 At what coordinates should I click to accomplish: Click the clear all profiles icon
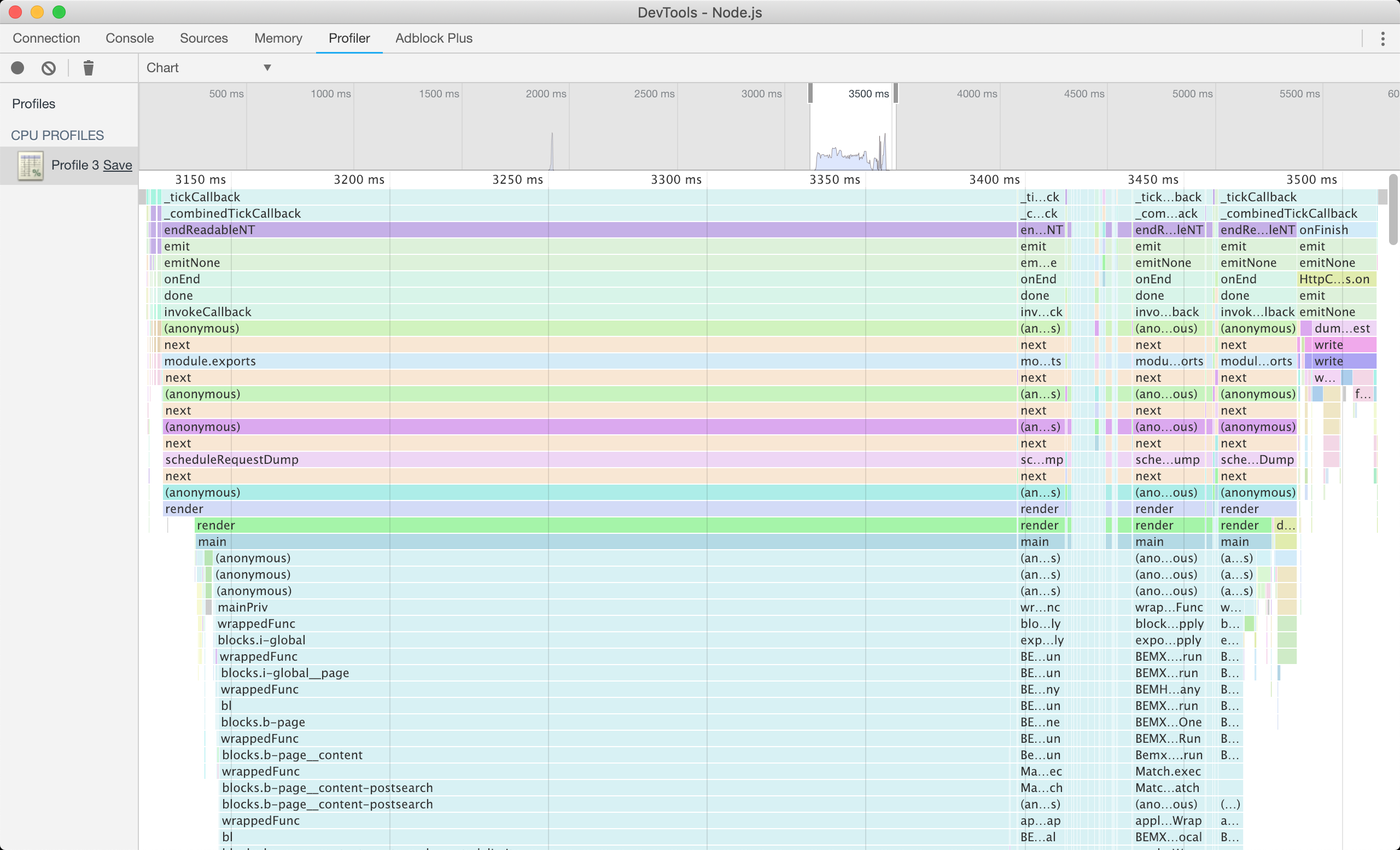click(x=49, y=68)
